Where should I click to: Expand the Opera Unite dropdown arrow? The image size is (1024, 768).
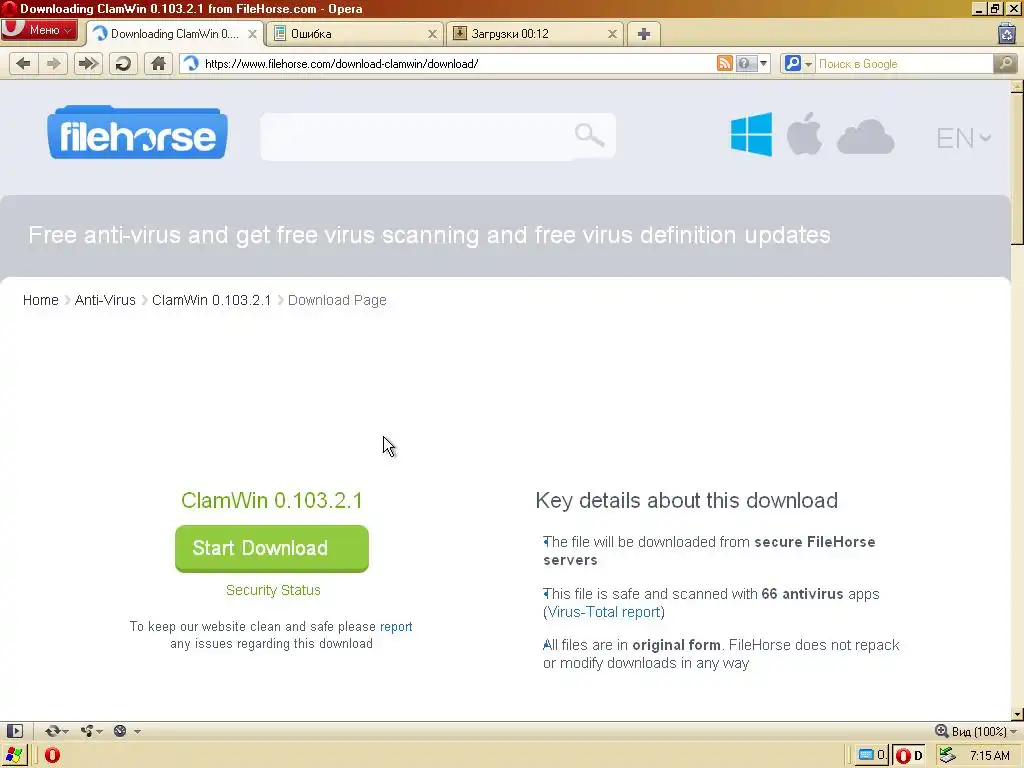click(99, 731)
